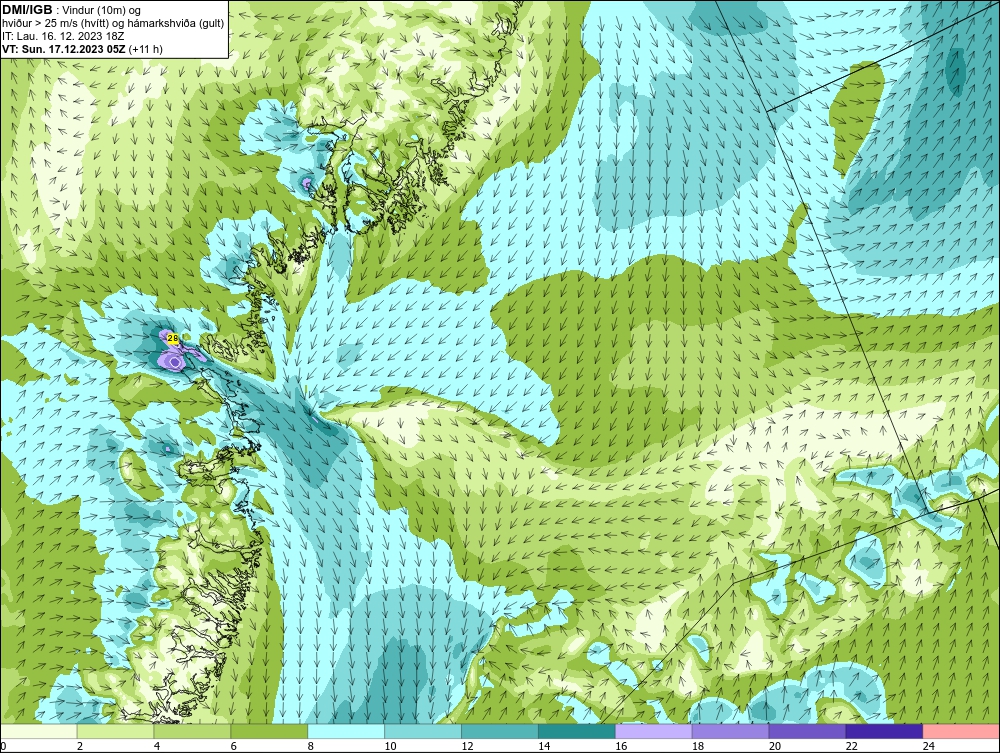Pick the pink swatch above 24 m/s
Screen dimensions: 1000x753
coord(961,731)
